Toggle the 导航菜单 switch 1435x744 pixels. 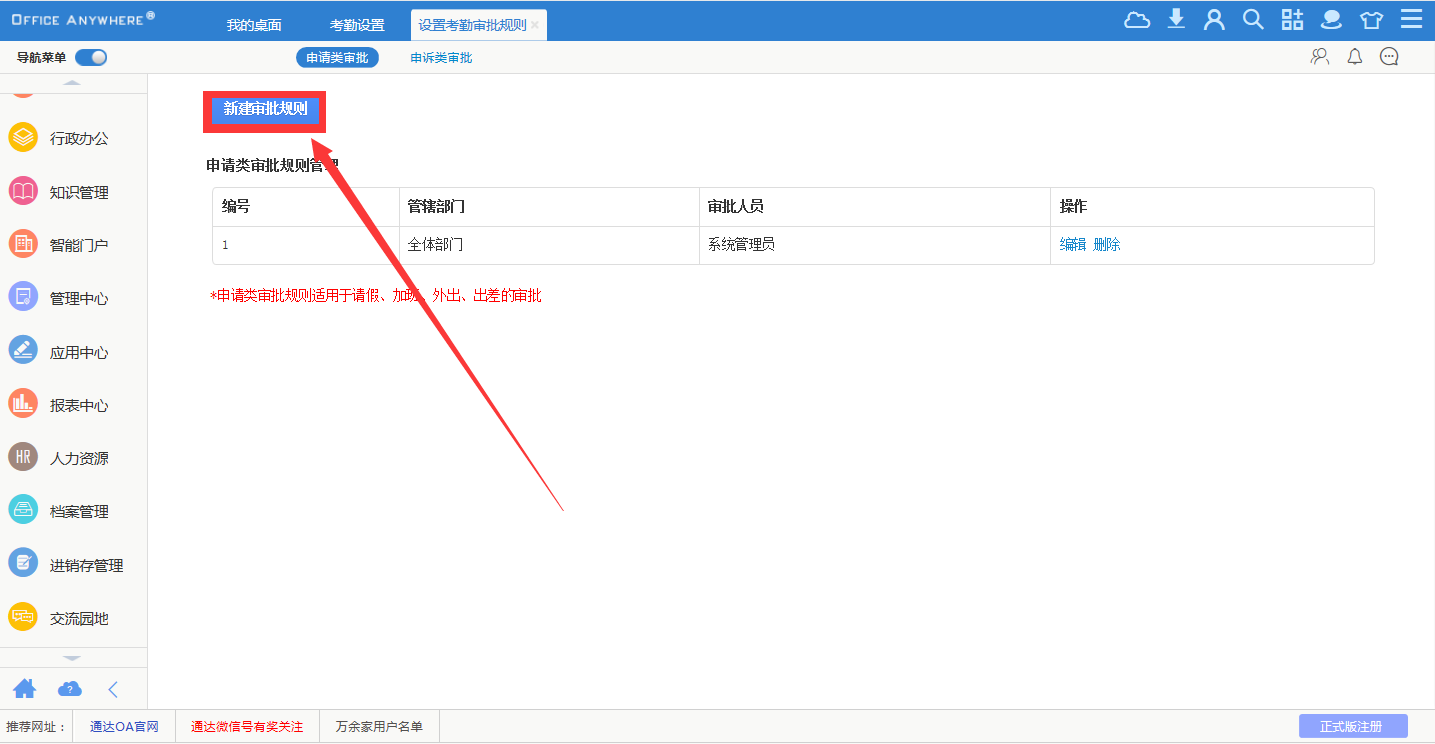(91, 57)
